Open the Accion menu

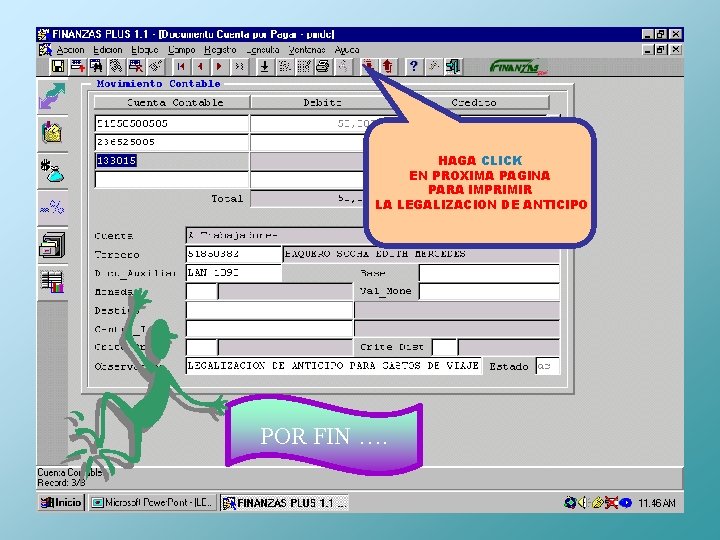(70, 50)
